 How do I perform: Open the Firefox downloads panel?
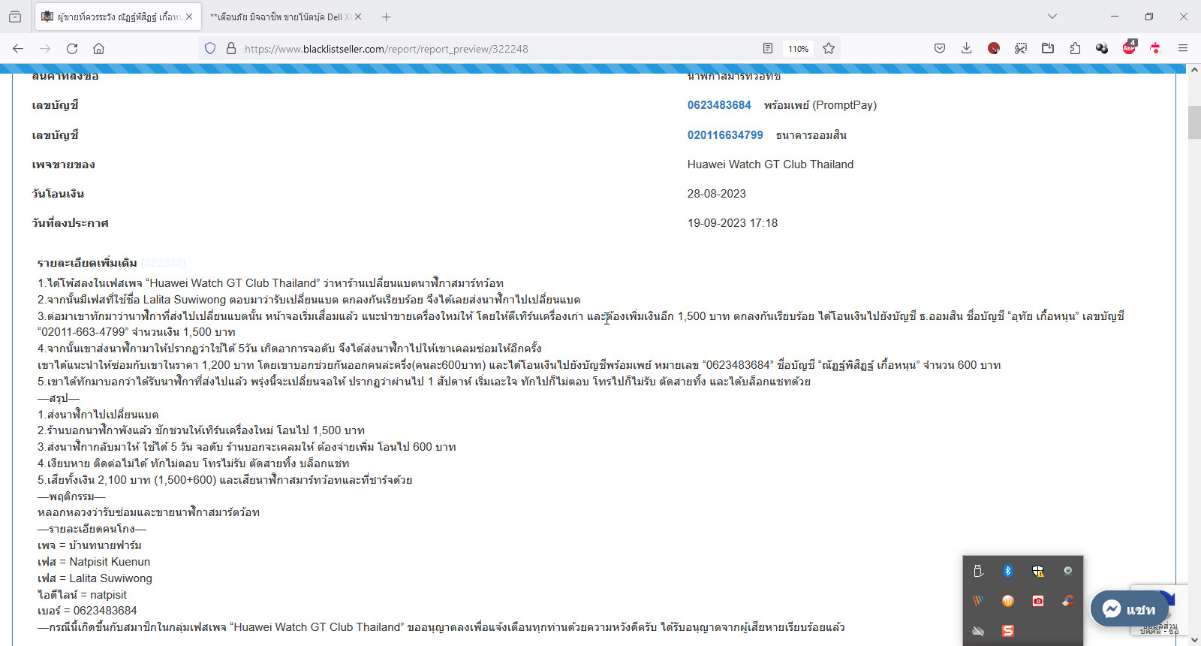coord(967,48)
